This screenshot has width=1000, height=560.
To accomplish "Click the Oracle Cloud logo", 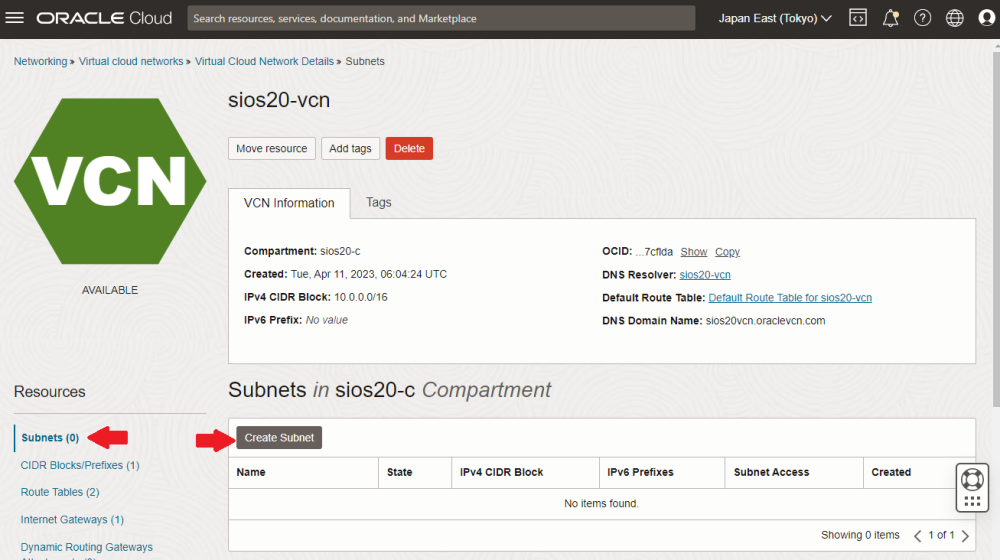I will [x=104, y=18].
